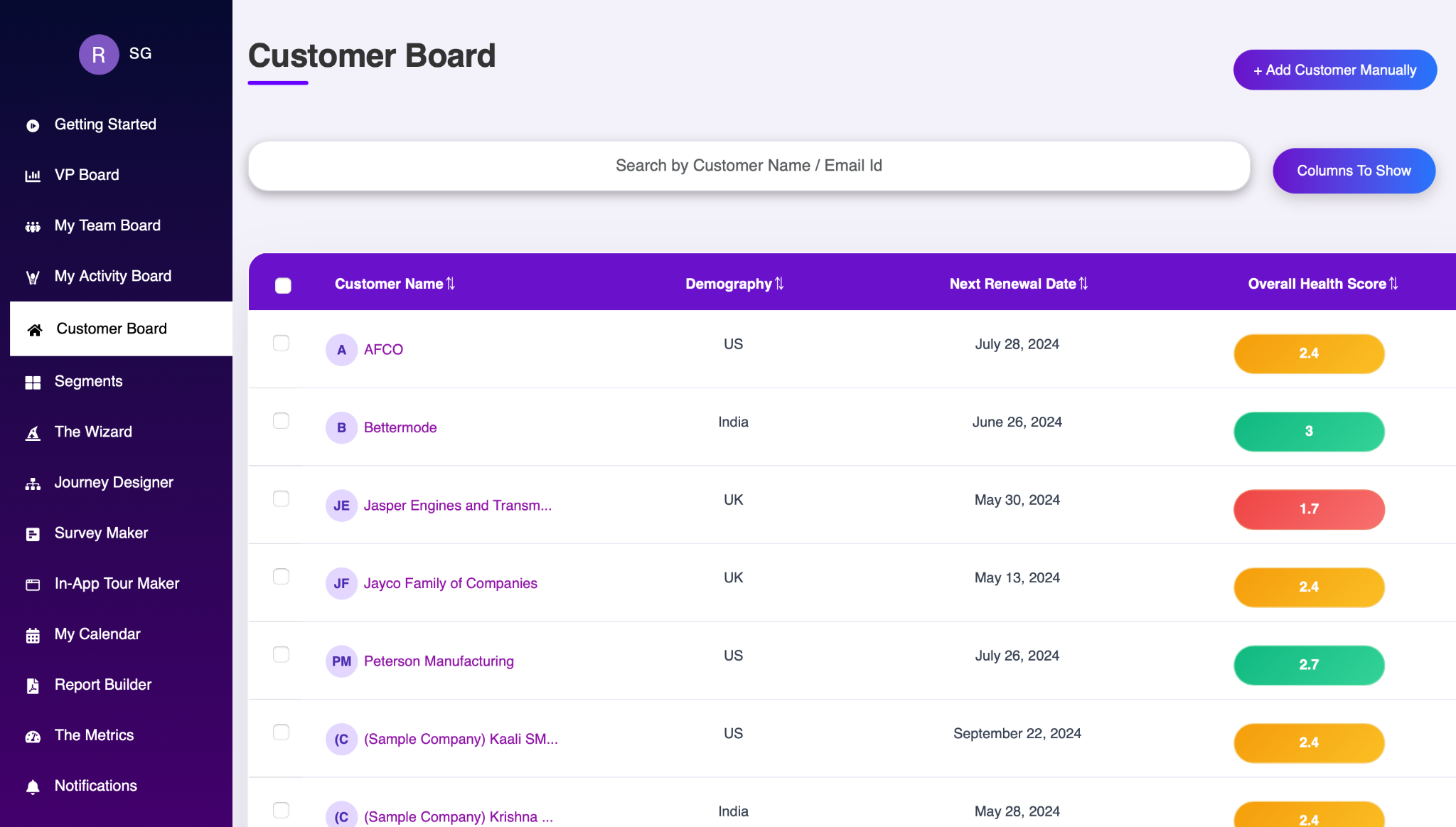Focus the customer name search field

(x=749, y=166)
